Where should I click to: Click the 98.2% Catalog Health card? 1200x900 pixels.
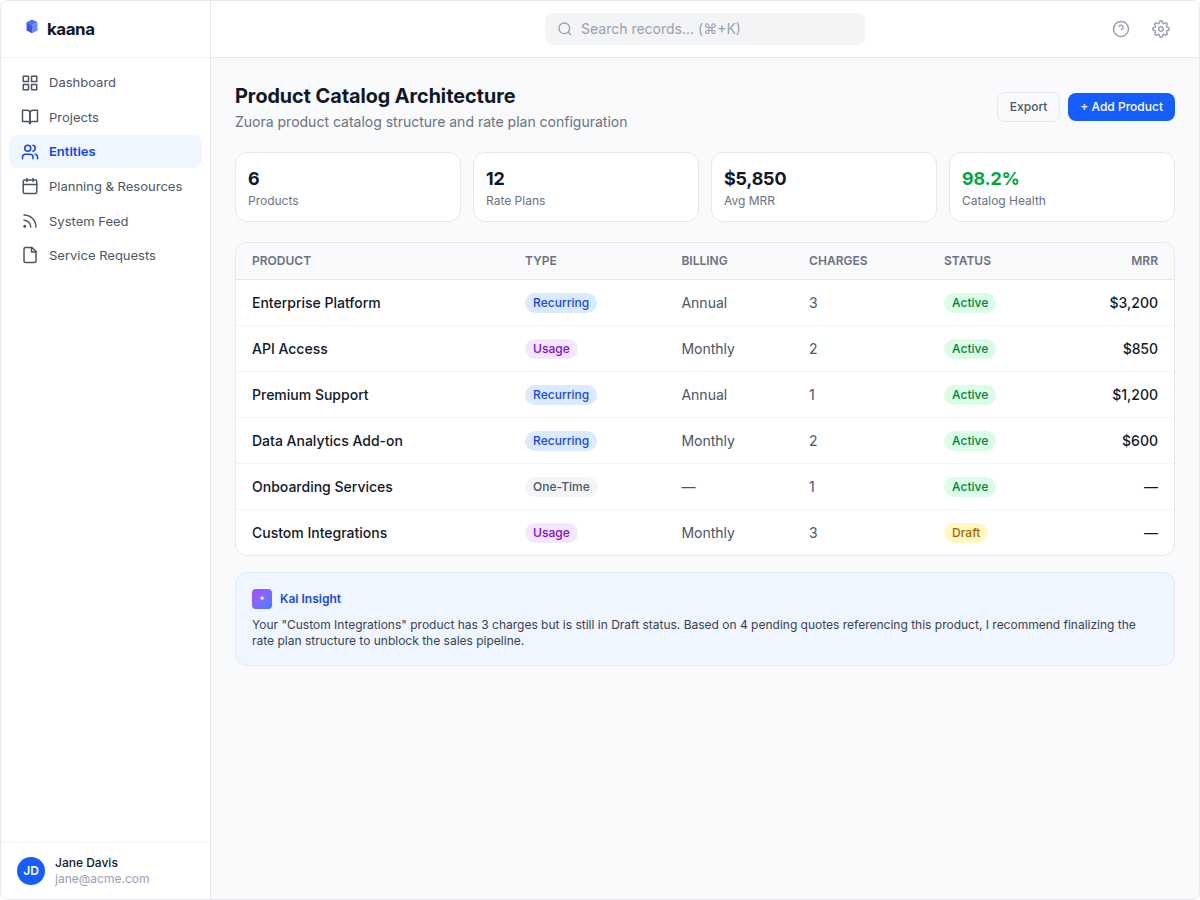pyautogui.click(x=1061, y=187)
